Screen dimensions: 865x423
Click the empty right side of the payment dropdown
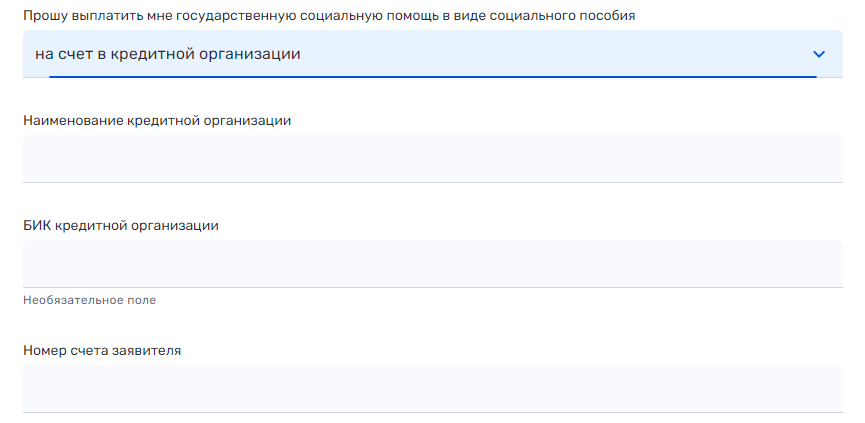[x=650, y=54]
